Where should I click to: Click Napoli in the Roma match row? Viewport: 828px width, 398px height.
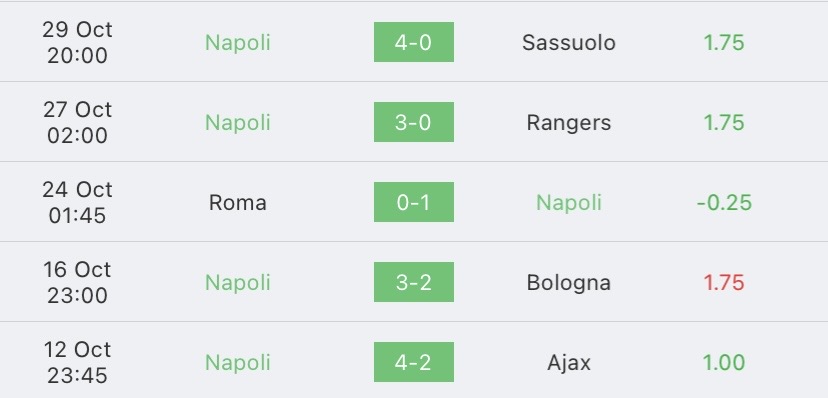click(569, 203)
